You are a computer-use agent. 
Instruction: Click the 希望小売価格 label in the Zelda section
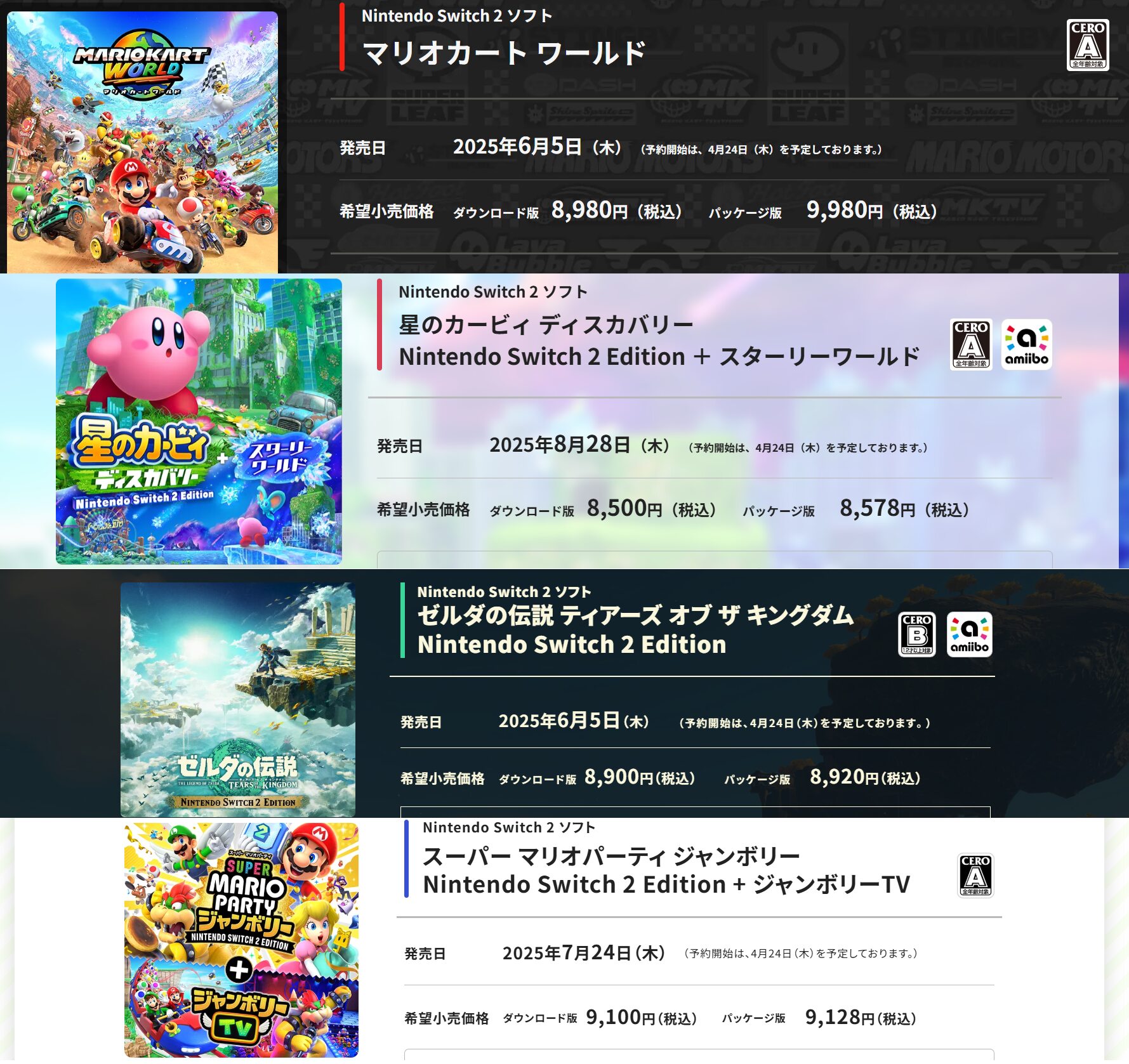442,778
